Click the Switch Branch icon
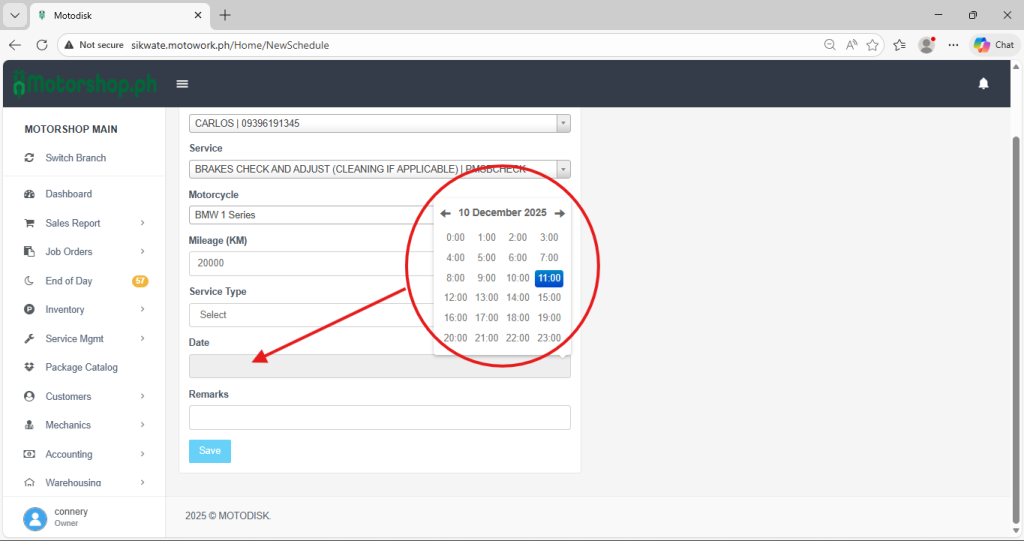Image resolution: width=1024 pixels, height=541 pixels. (x=29, y=158)
